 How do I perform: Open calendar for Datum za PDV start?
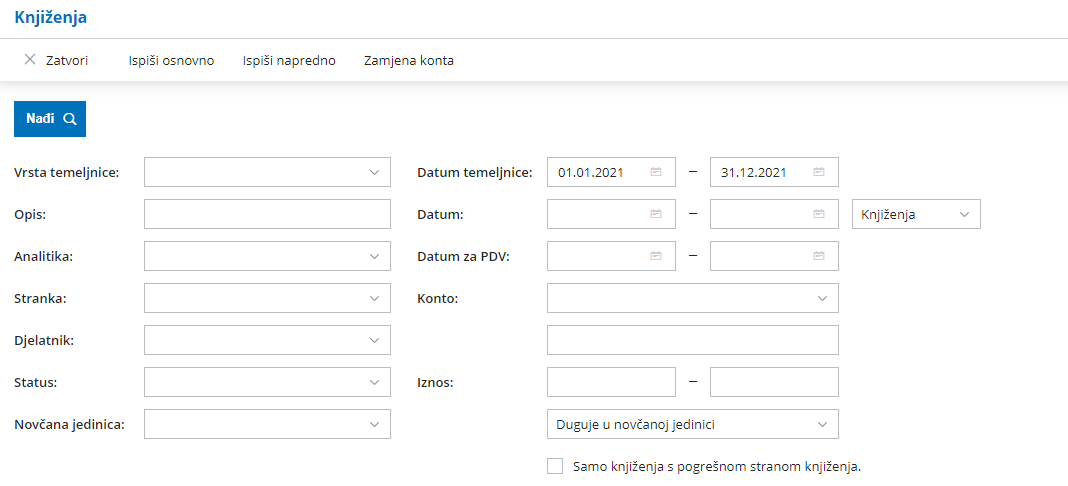point(656,256)
